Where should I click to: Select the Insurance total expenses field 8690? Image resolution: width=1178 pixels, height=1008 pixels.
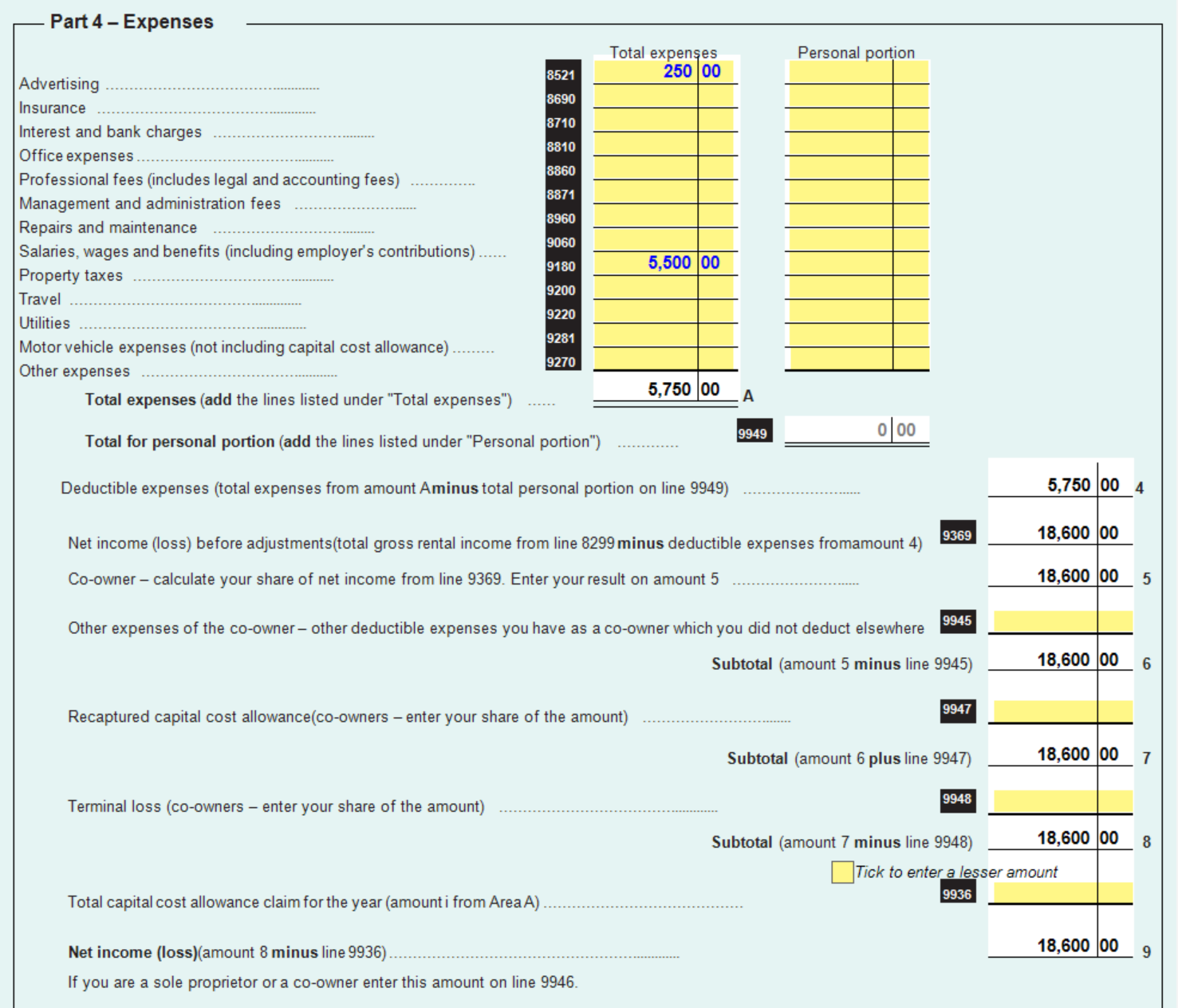[664, 96]
